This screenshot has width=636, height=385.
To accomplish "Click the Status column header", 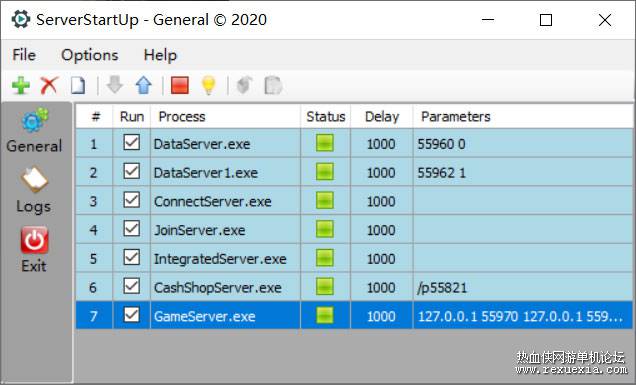I will pyautogui.click(x=326, y=117).
